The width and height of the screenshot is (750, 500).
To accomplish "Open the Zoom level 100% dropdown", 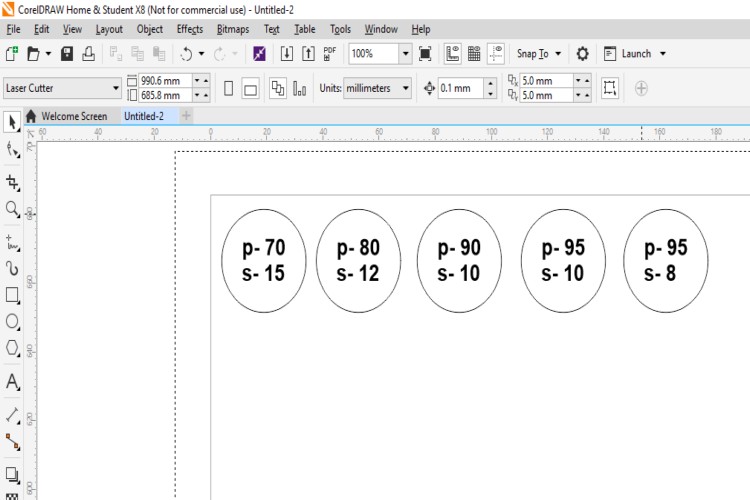I will coord(406,54).
